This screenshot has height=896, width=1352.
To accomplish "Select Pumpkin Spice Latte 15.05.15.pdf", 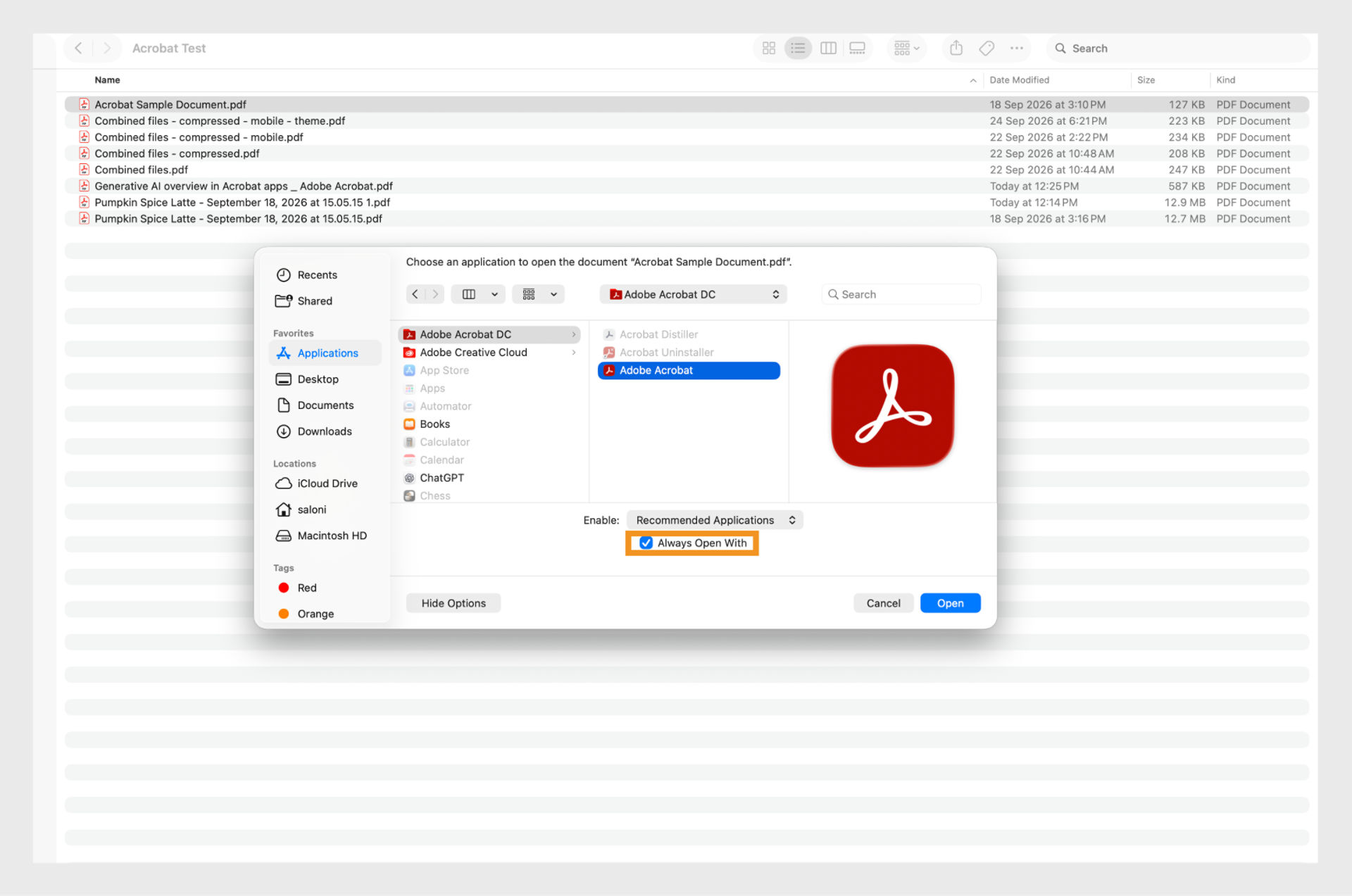I will [x=687, y=218].
